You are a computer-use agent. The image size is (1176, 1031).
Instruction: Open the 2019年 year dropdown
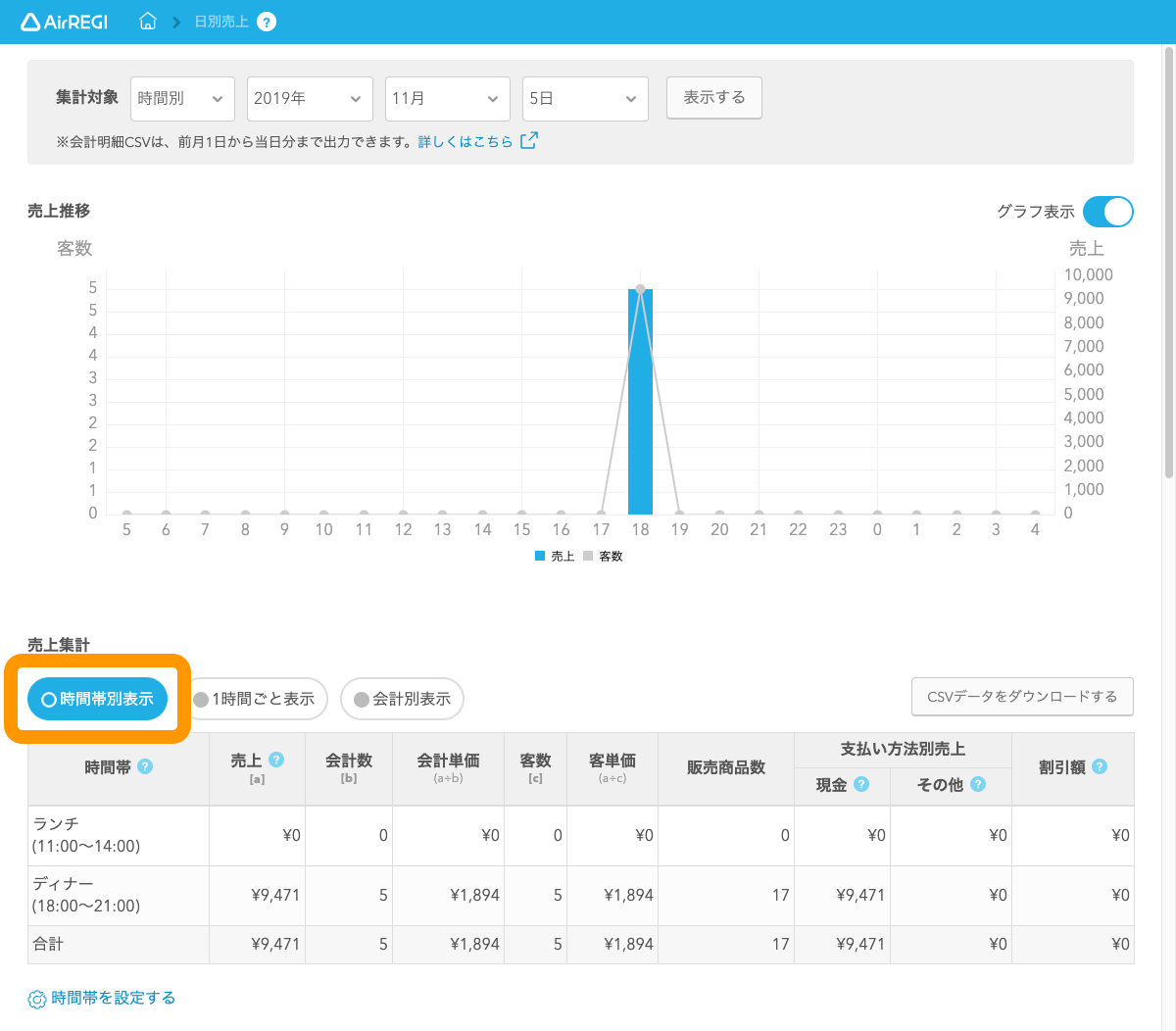pyautogui.click(x=310, y=98)
